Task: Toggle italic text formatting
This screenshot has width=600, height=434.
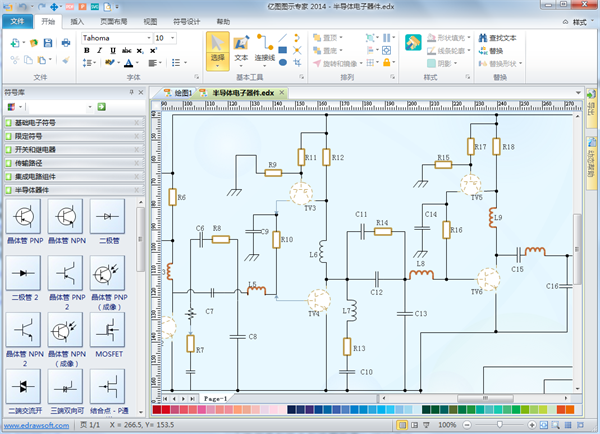Action: [x=100, y=50]
